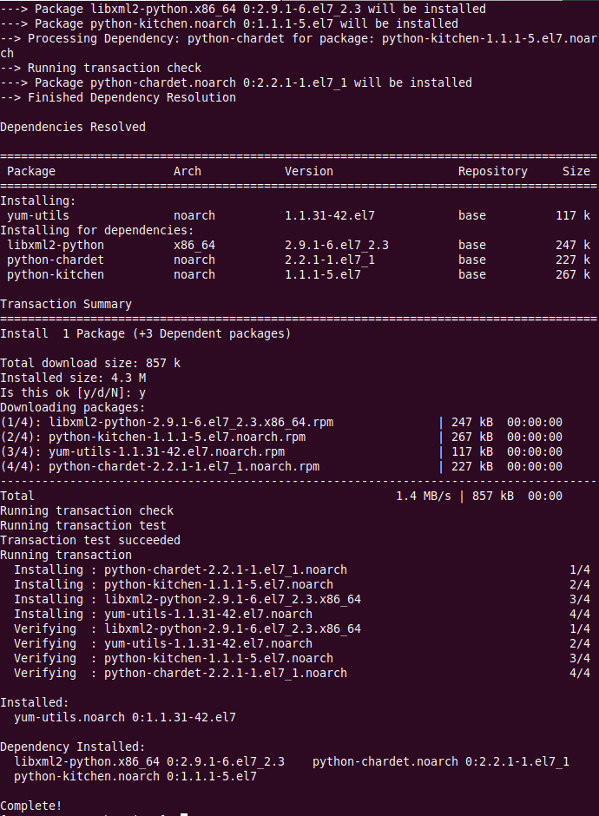Click the '(4/4): python-chardet' rpm download line

point(281,466)
